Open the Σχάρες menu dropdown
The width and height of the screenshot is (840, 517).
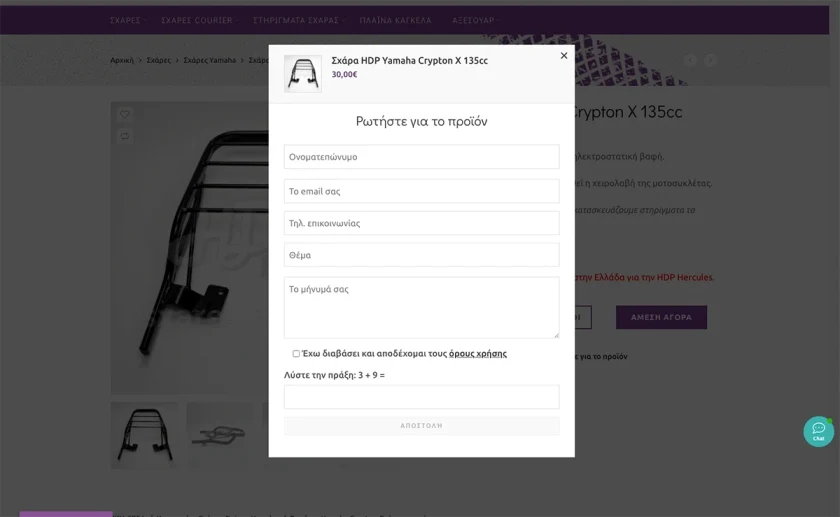coord(128,20)
